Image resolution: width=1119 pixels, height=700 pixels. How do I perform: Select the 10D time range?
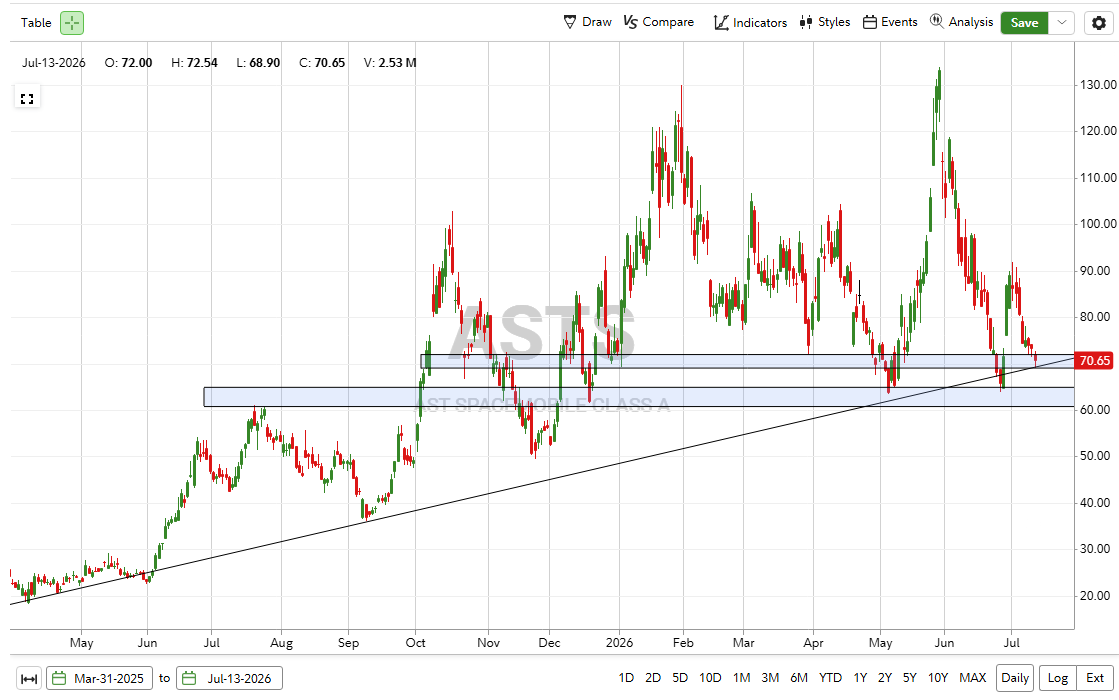tap(710, 678)
